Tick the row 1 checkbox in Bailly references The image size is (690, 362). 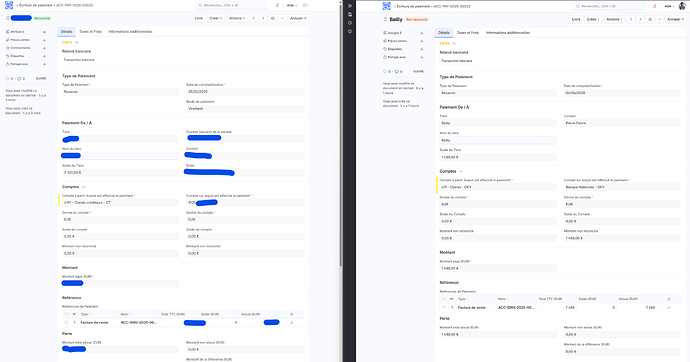pos(444,307)
